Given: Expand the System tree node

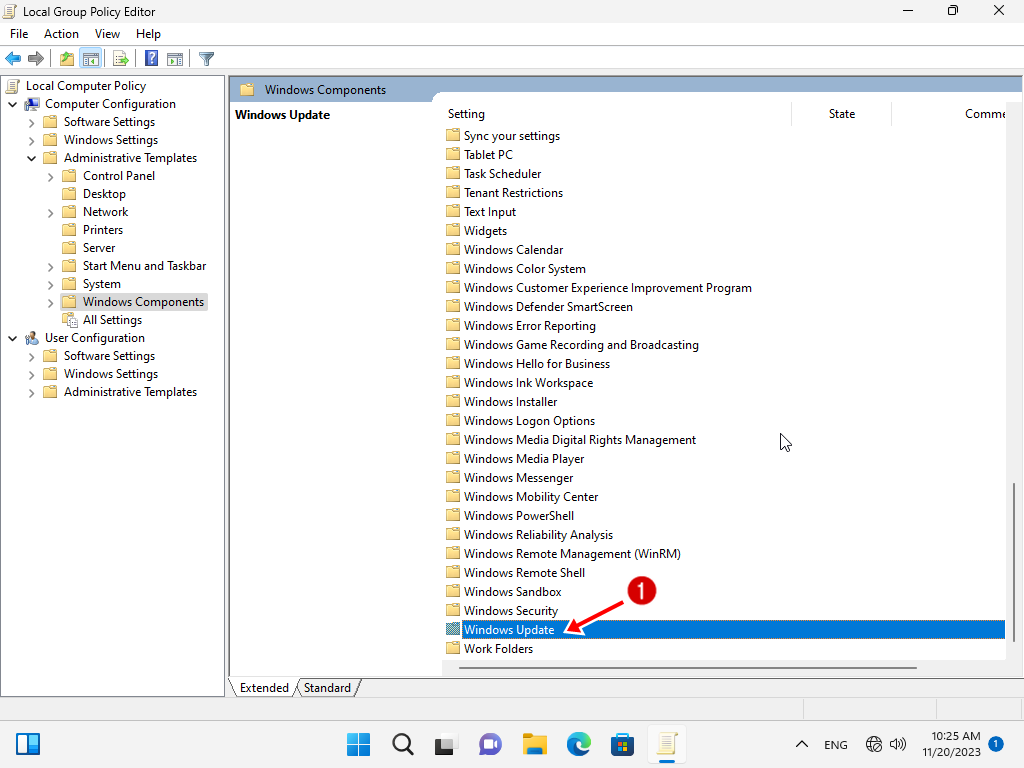Looking at the screenshot, I should tap(51, 284).
